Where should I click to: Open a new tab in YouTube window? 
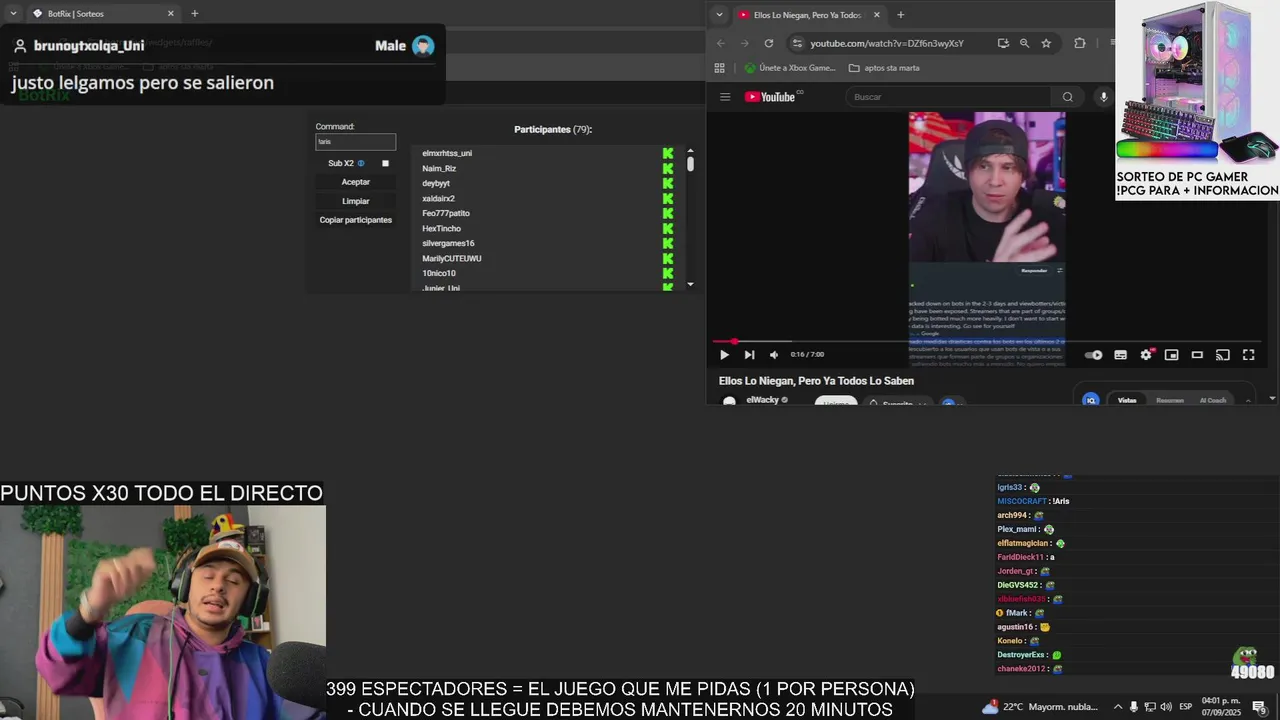tap(900, 15)
